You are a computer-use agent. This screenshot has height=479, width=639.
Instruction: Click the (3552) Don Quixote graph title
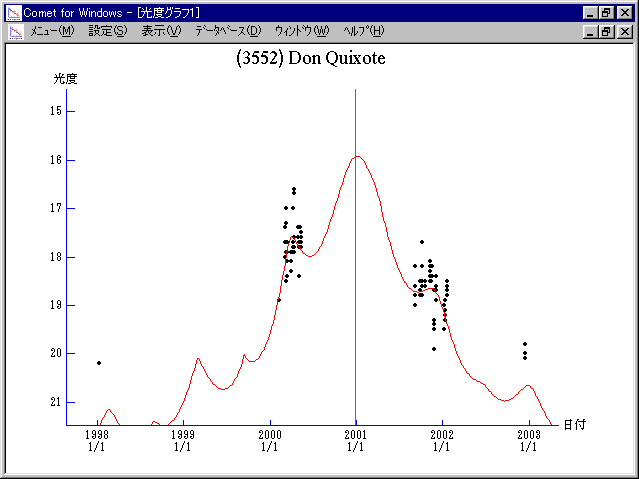(310, 58)
